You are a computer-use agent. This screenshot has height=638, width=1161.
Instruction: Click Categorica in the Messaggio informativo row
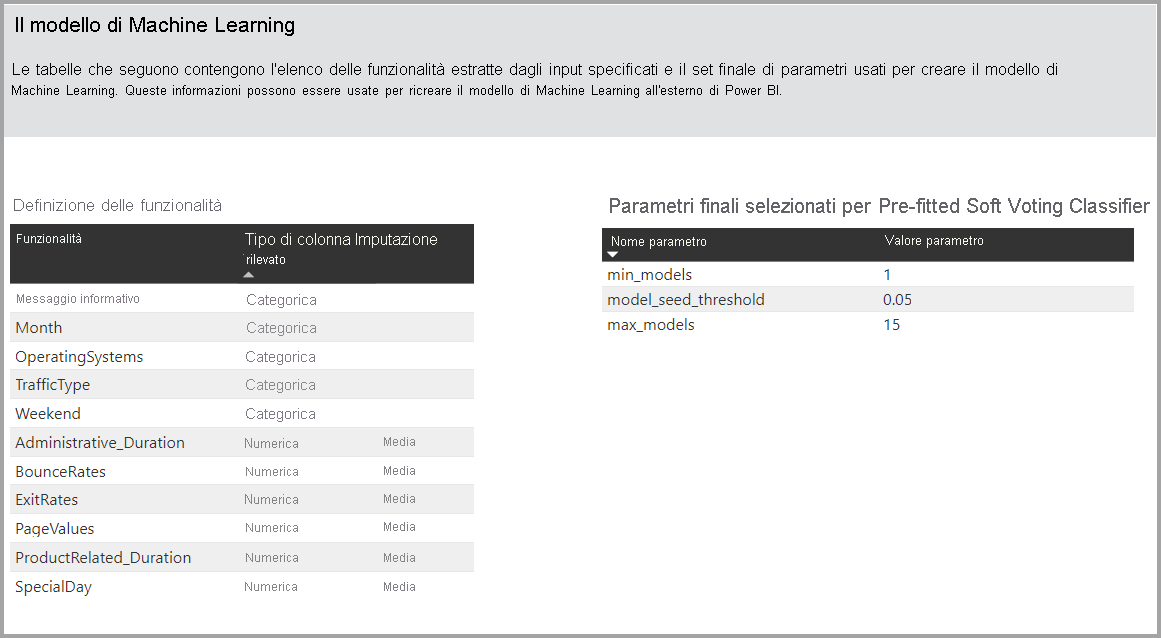pyautogui.click(x=281, y=300)
